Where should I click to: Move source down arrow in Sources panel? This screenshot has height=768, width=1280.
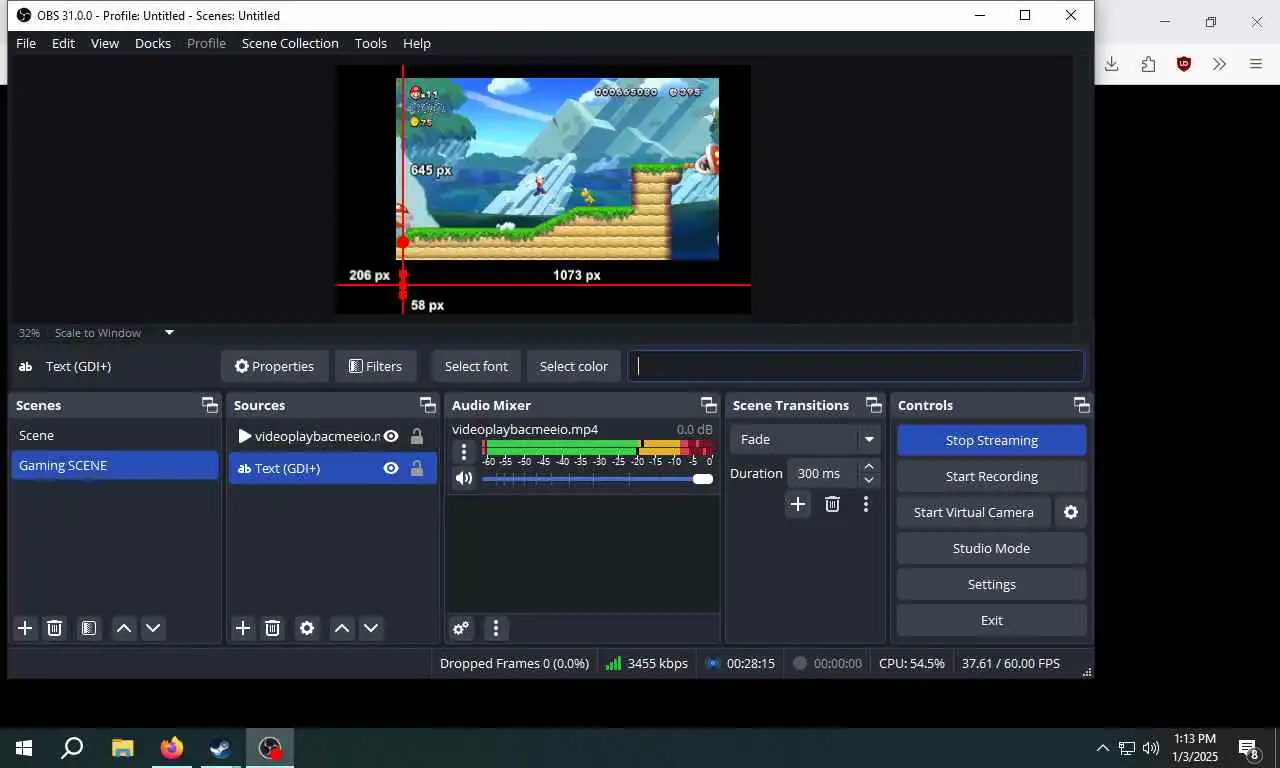coord(371,628)
